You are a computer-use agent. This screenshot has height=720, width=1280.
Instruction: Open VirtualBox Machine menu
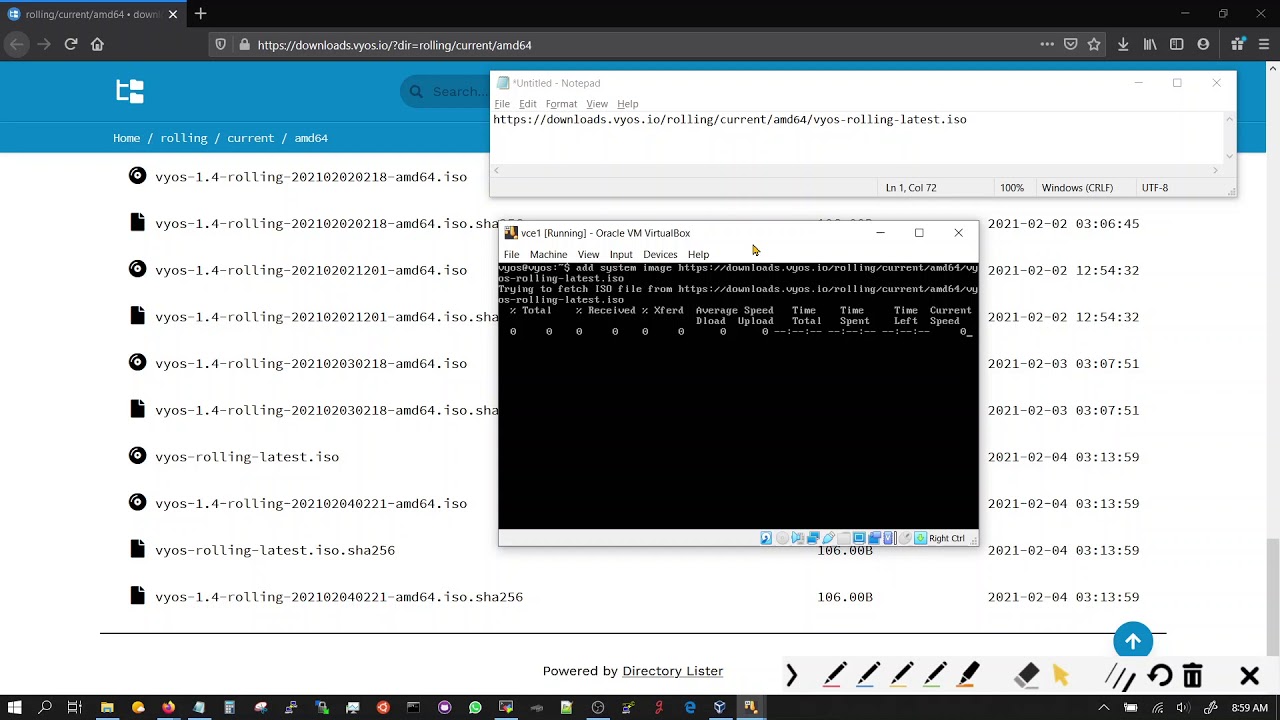548,254
